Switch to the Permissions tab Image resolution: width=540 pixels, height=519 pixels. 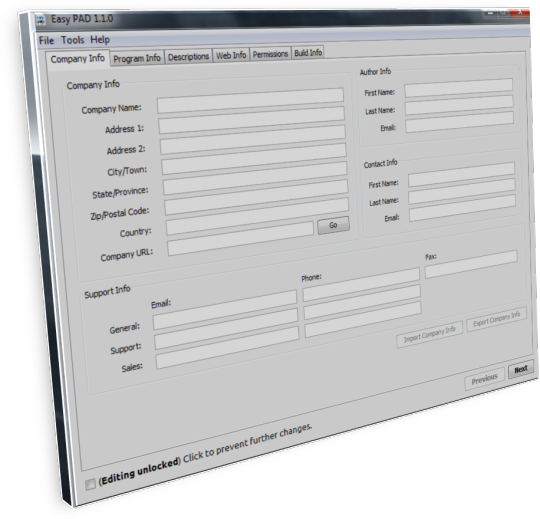pyautogui.click(x=270, y=54)
